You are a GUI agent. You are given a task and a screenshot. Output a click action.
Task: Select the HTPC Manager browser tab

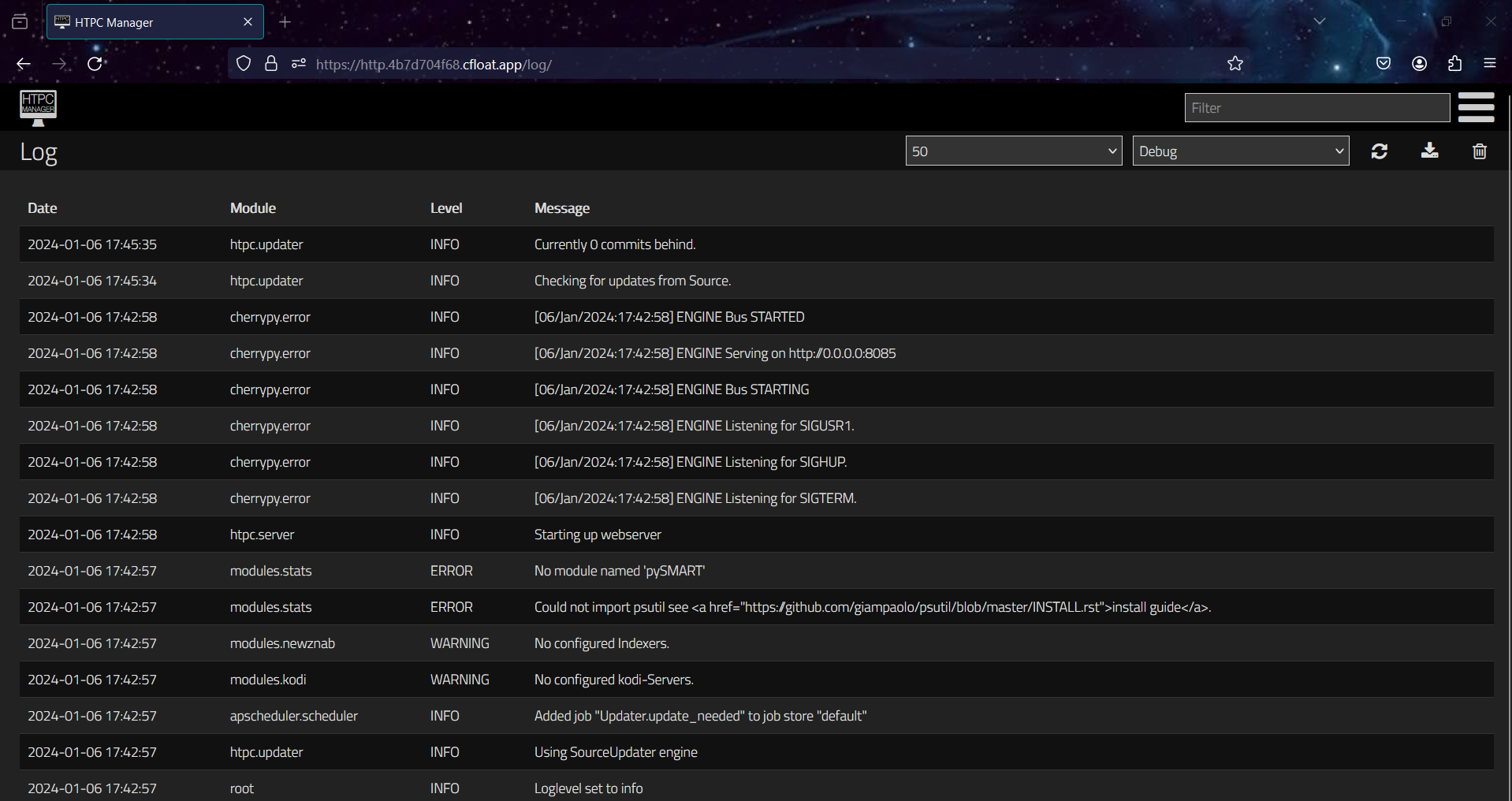[x=155, y=22]
